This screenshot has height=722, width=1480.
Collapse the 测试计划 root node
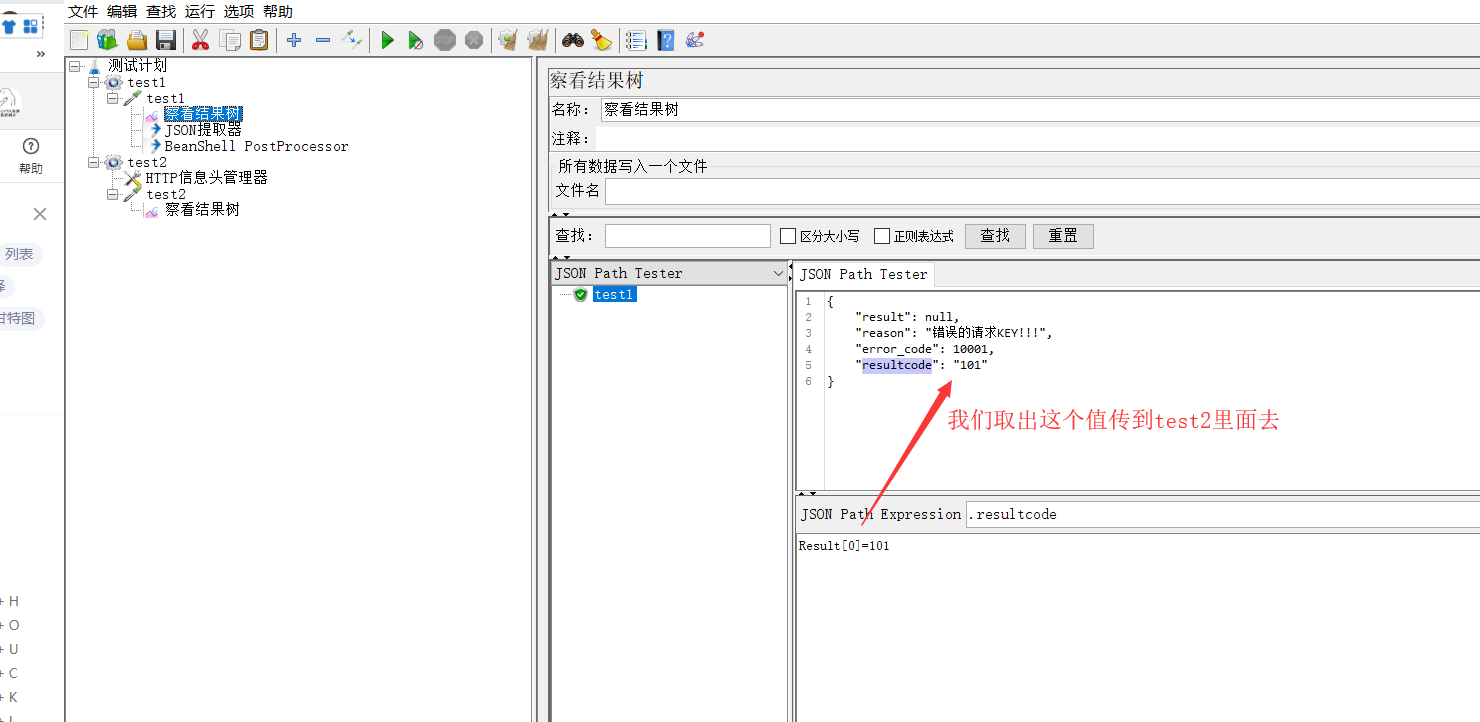(75, 66)
